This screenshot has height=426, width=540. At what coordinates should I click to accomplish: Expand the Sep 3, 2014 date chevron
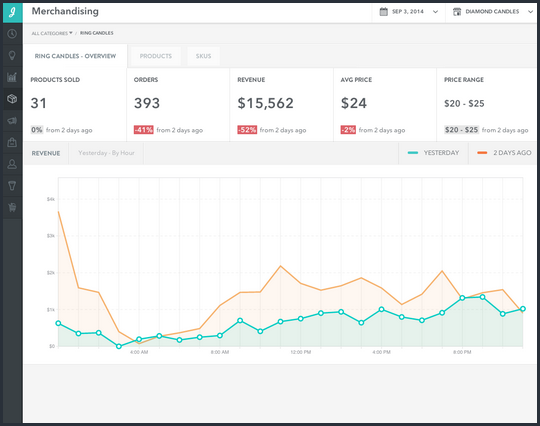pyautogui.click(x=435, y=12)
